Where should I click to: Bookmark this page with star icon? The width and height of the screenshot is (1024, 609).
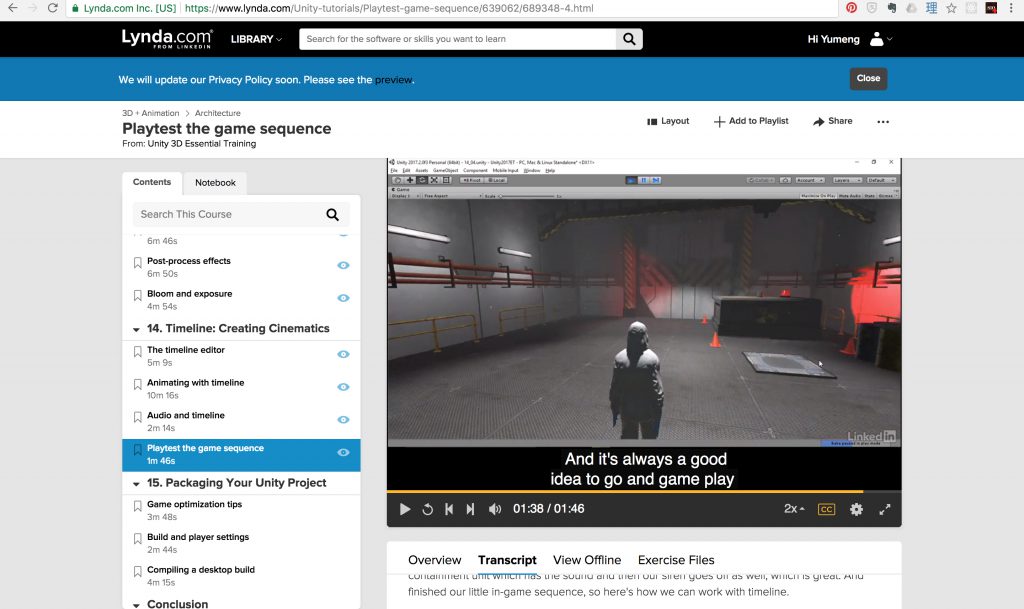point(952,8)
